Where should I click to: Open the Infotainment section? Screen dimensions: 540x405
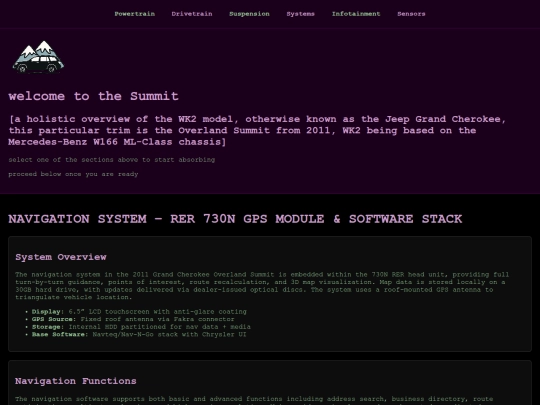pos(356,14)
